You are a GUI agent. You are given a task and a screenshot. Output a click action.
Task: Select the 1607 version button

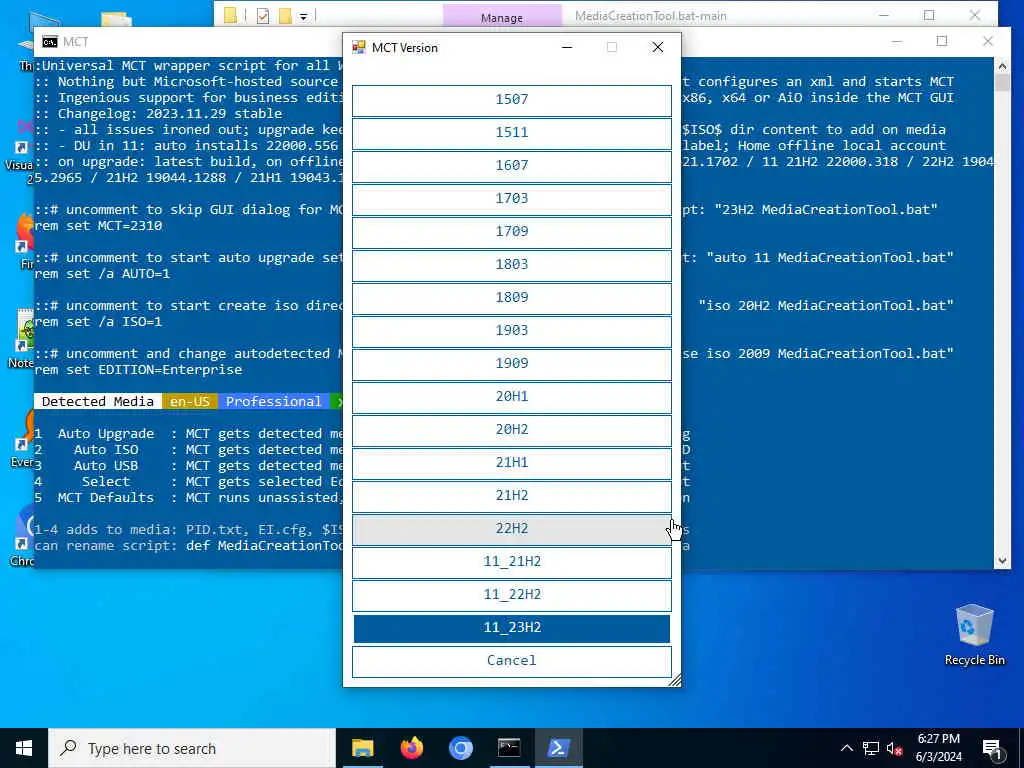coord(511,166)
